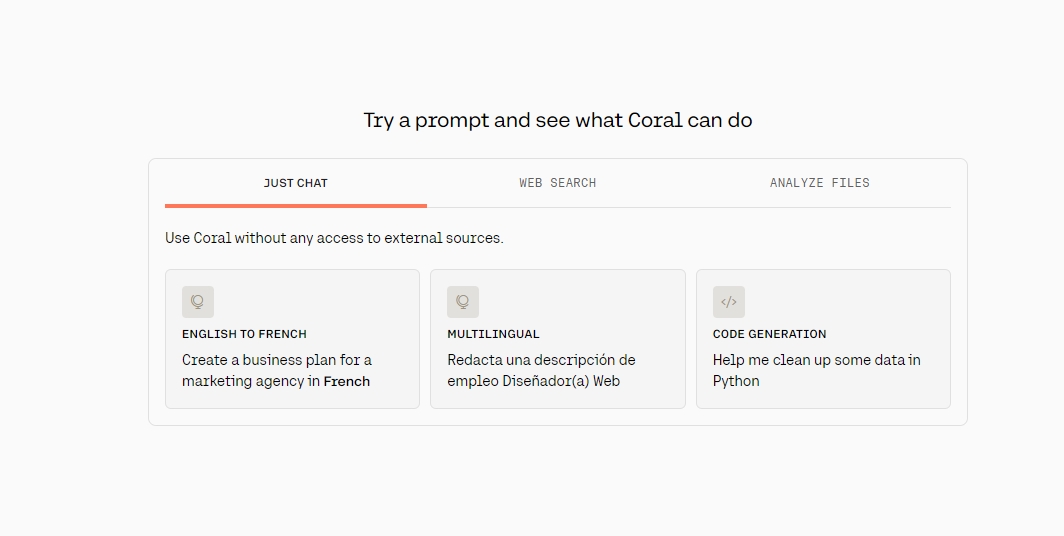Screen dimensions: 1064x536
Task: Select the Code Generation prompt card
Action: pos(823,339)
